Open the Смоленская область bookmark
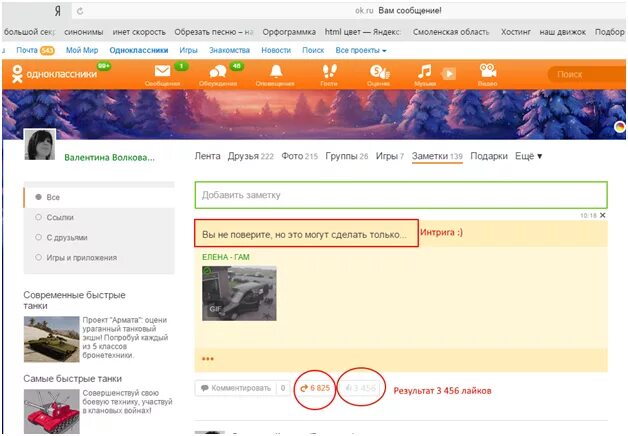The height and width of the screenshot is (436, 628). click(451, 32)
